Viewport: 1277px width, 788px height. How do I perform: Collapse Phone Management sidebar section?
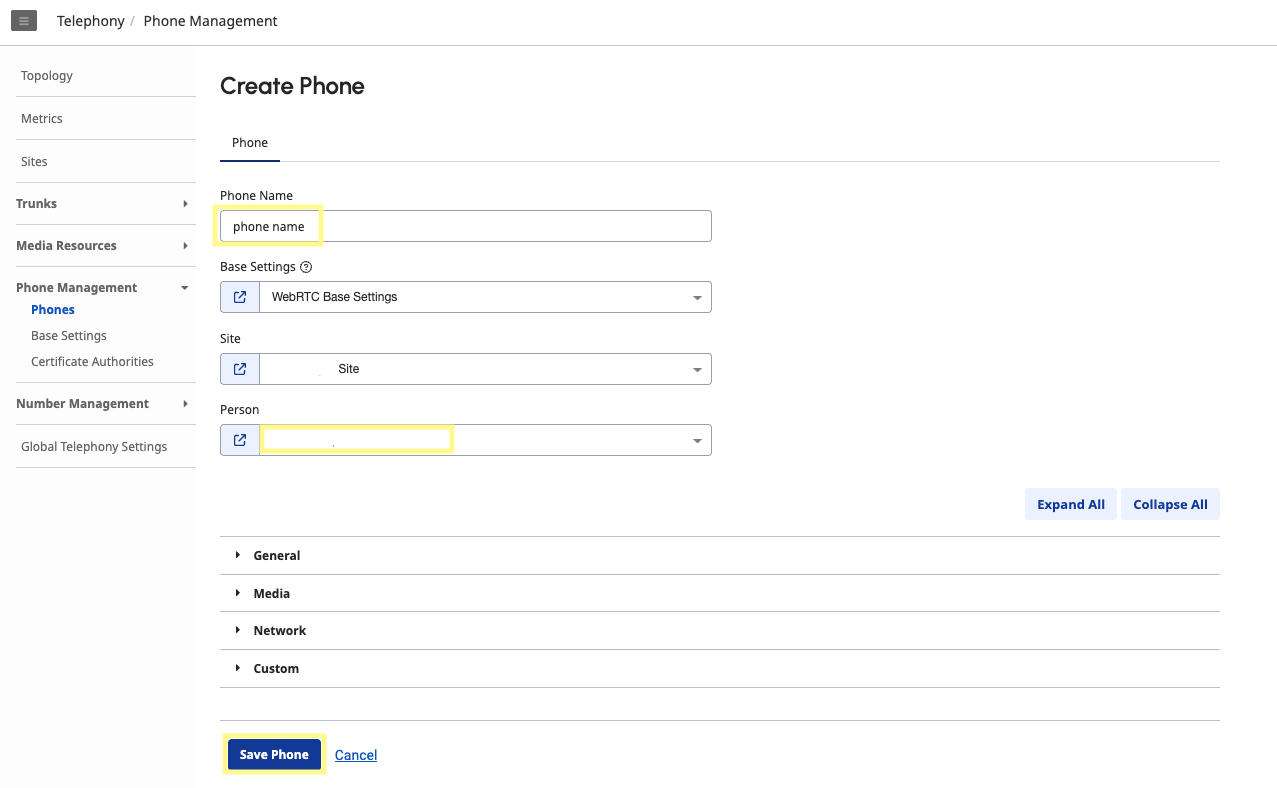(184, 288)
